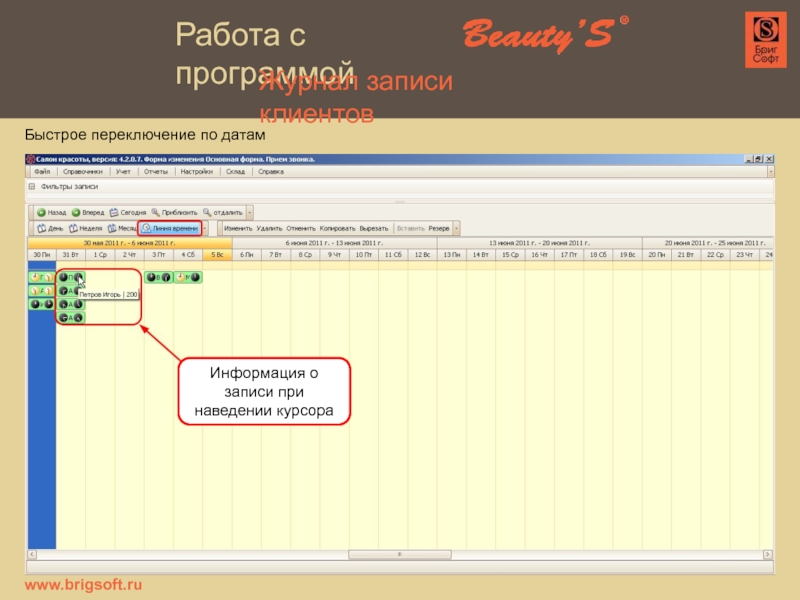The image size is (800, 600).
Task: Zoom in with the Приблизить magnifier
Action: point(156,212)
